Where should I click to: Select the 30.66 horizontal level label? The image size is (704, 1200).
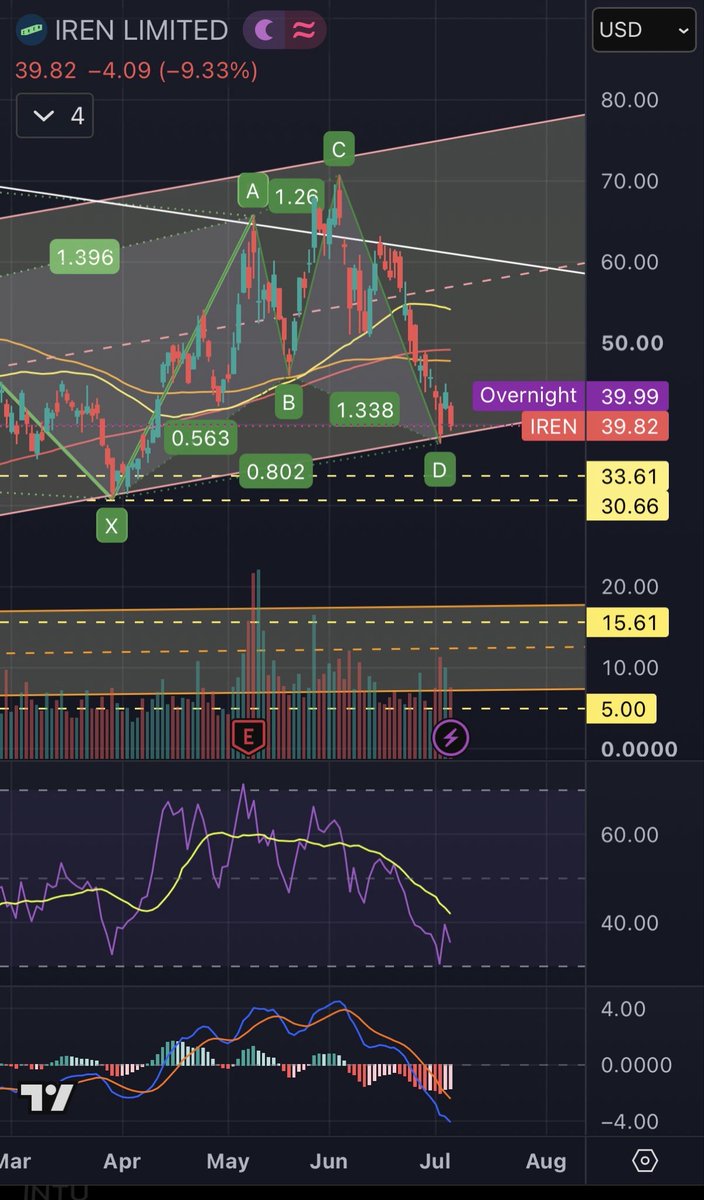628,506
